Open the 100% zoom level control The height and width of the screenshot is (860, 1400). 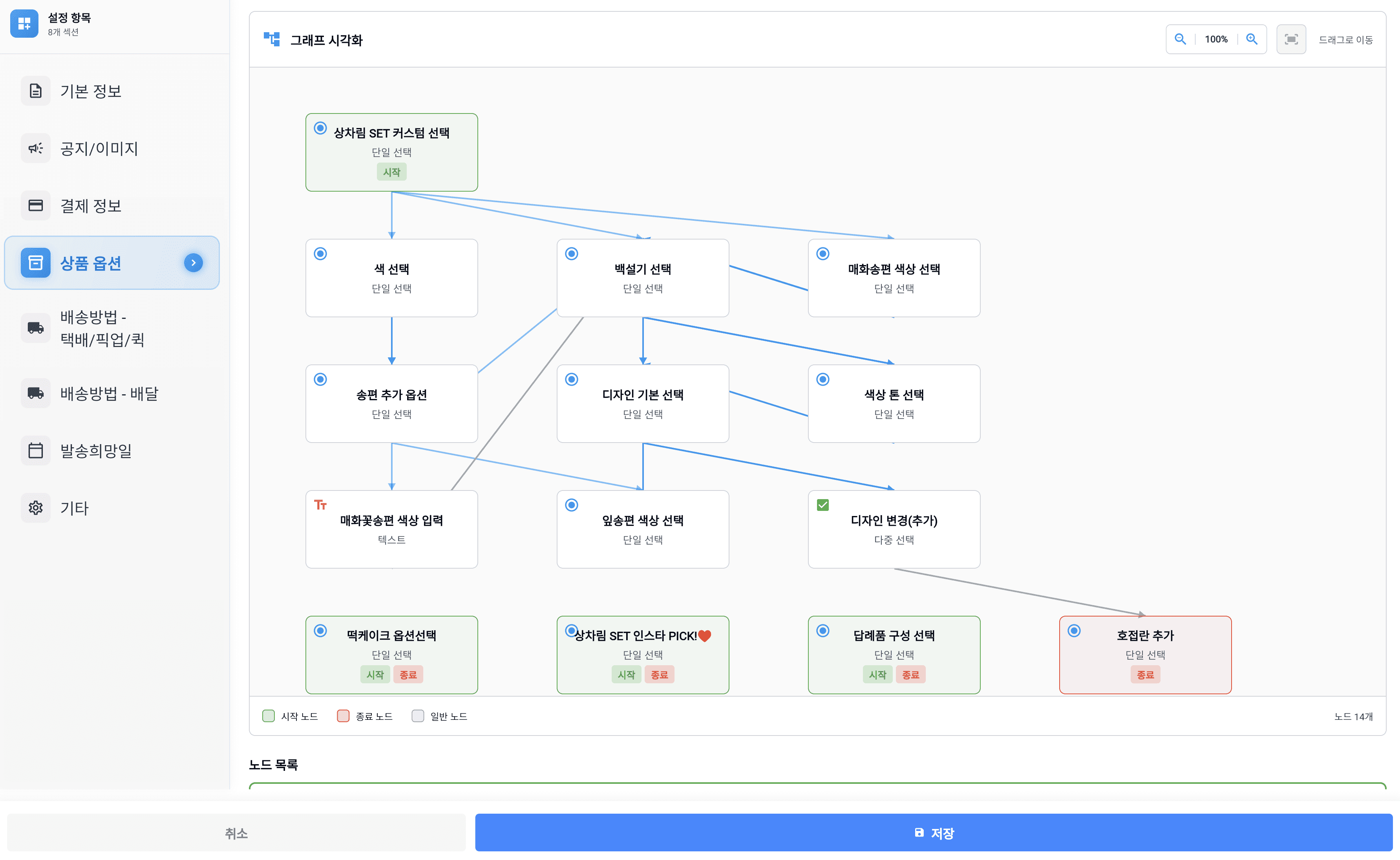pyautogui.click(x=1216, y=39)
